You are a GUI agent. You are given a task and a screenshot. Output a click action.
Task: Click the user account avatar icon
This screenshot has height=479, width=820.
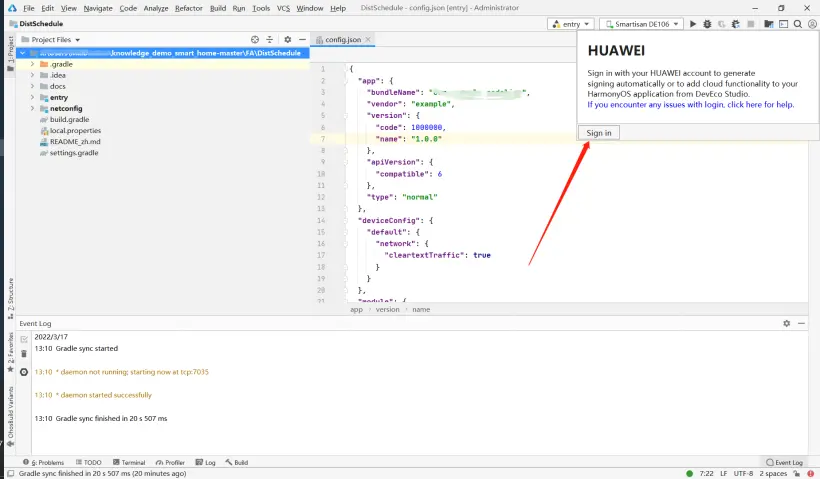(812, 24)
